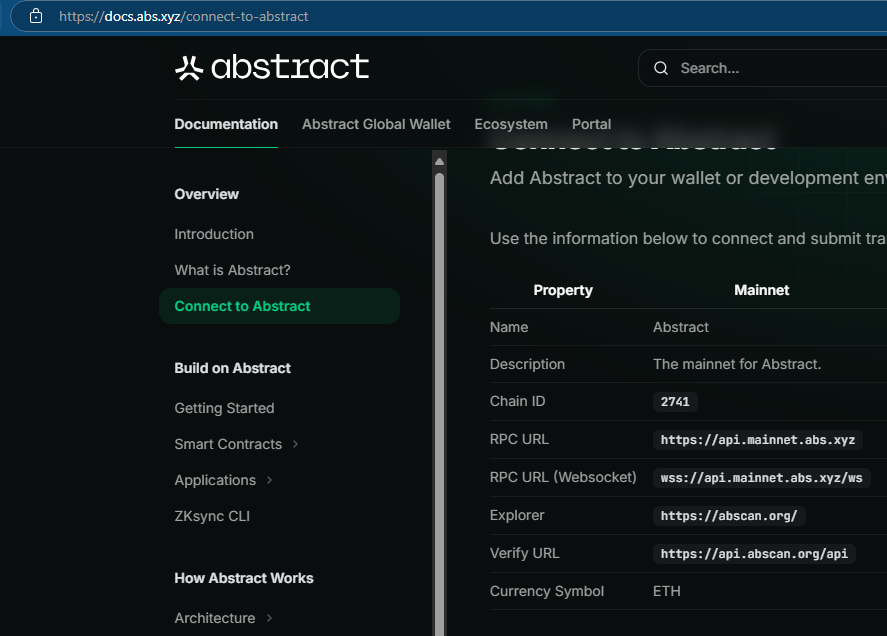Image resolution: width=887 pixels, height=636 pixels.
Task: Click the Overview section heading
Action: click(206, 194)
